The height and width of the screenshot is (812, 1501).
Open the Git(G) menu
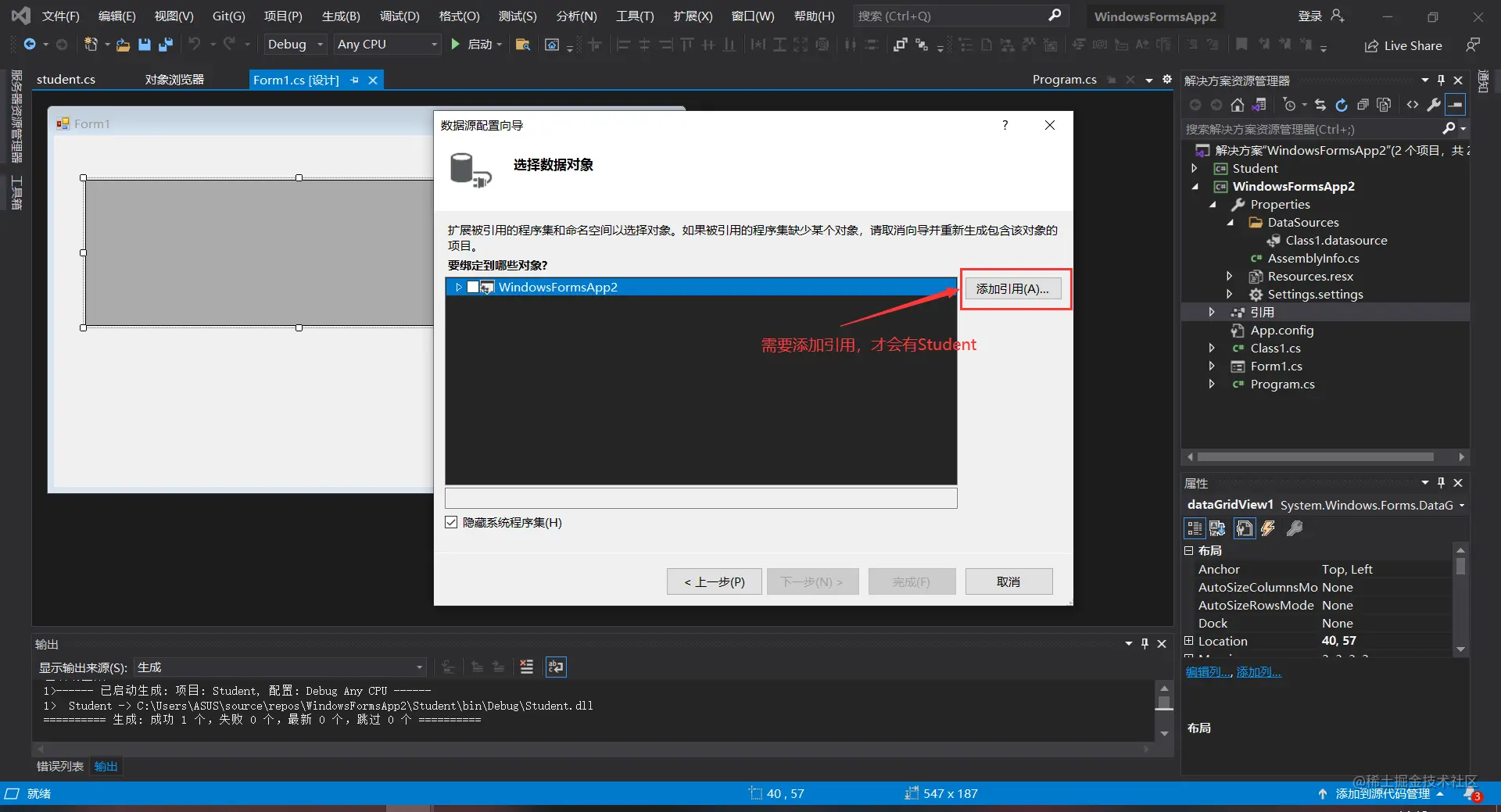pyautogui.click(x=228, y=16)
